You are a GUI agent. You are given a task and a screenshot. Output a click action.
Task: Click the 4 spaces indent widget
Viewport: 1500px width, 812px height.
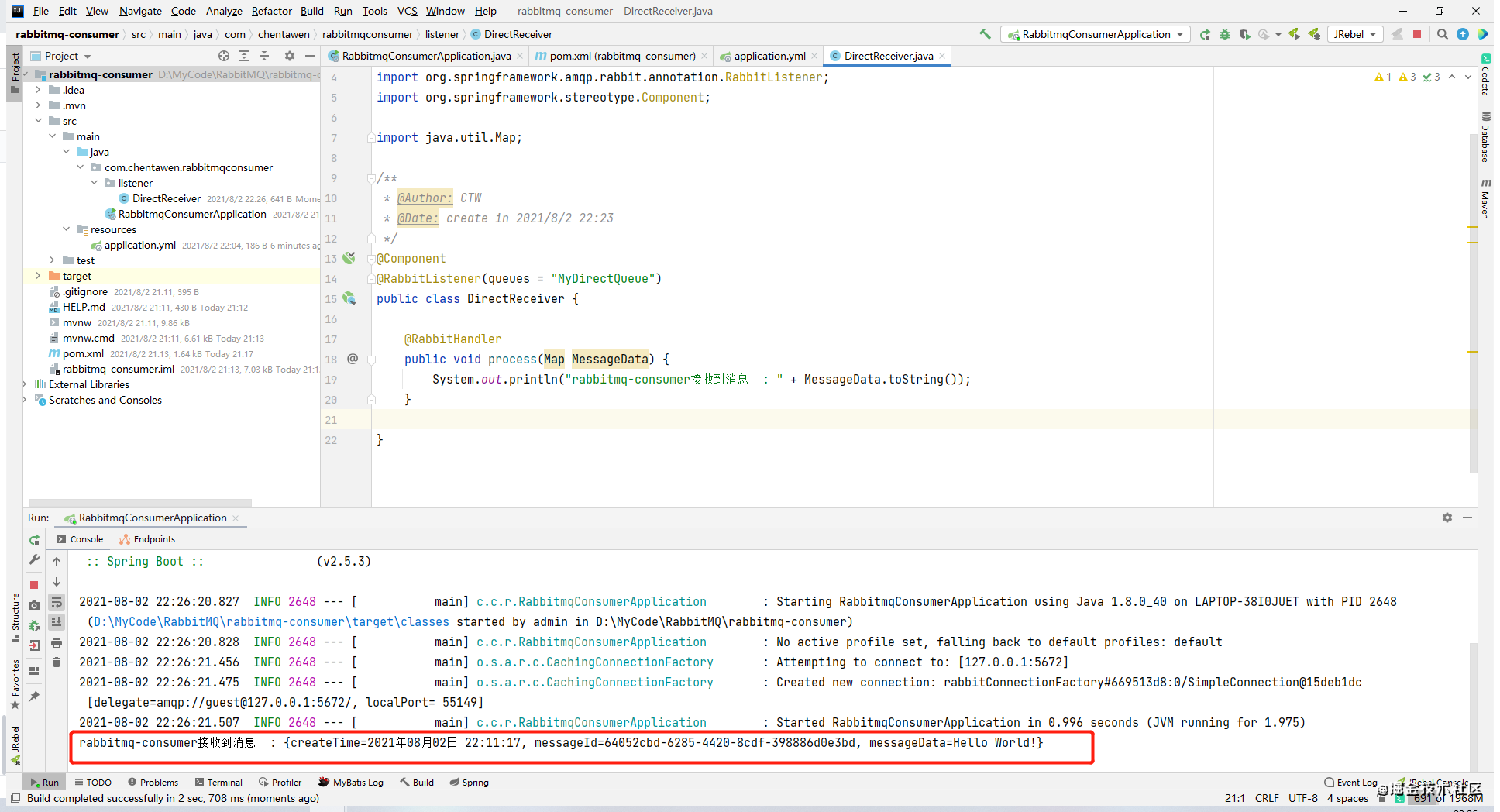(x=1347, y=798)
